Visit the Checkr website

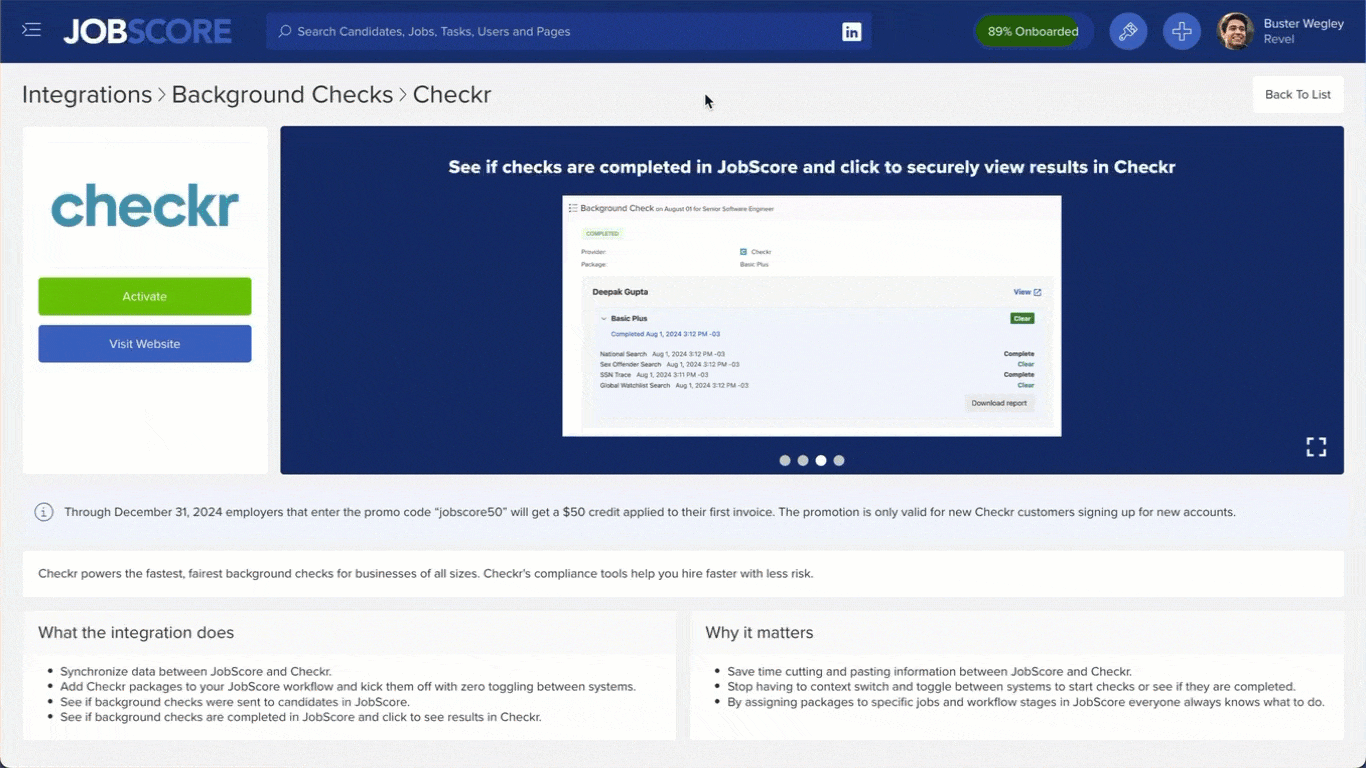click(x=144, y=343)
